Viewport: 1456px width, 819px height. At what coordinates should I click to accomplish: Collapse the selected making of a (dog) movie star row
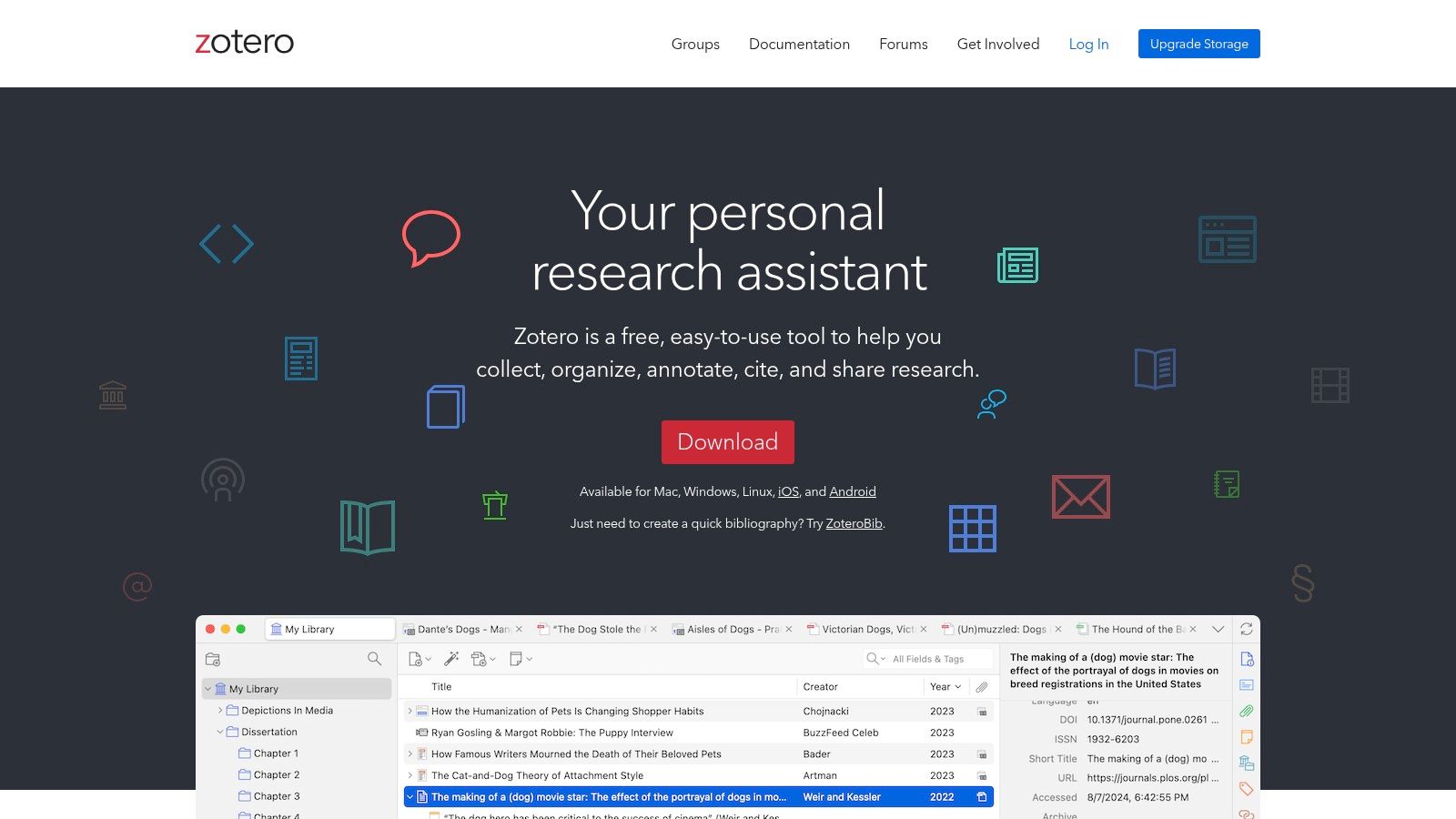[x=409, y=797]
